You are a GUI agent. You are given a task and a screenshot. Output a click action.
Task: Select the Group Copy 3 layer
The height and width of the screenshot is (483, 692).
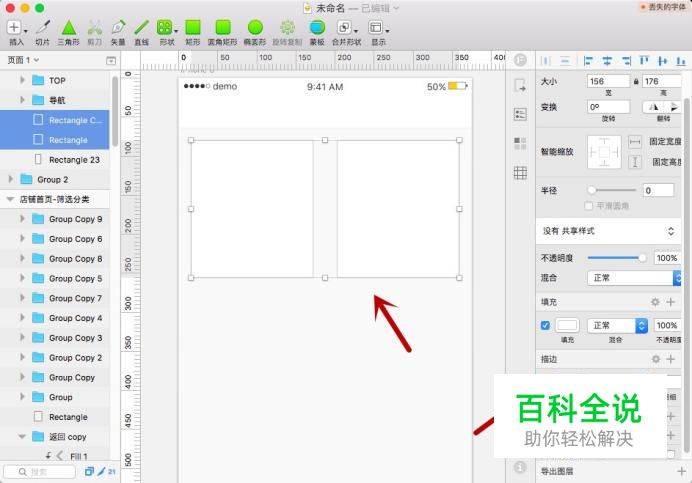point(55,338)
